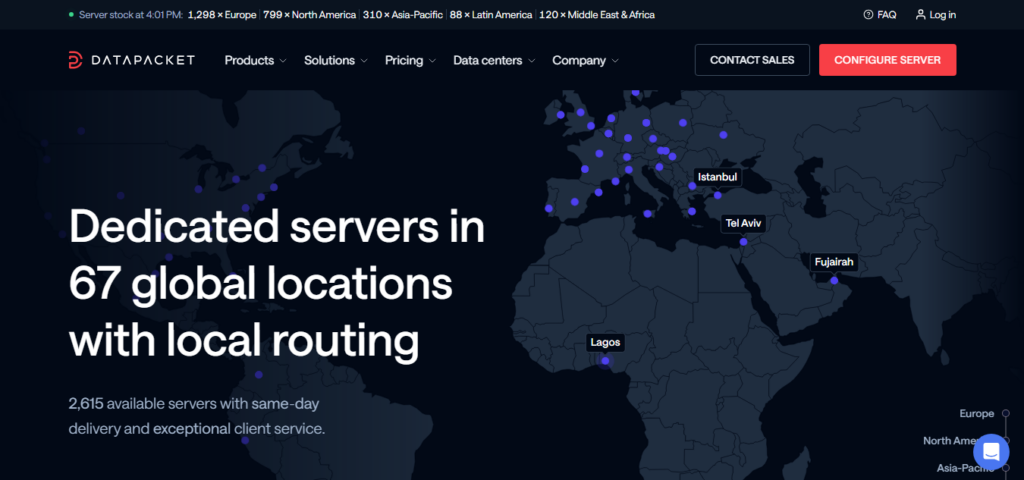Click the Contact Sales button
The height and width of the screenshot is (480, 1024).
752,60
